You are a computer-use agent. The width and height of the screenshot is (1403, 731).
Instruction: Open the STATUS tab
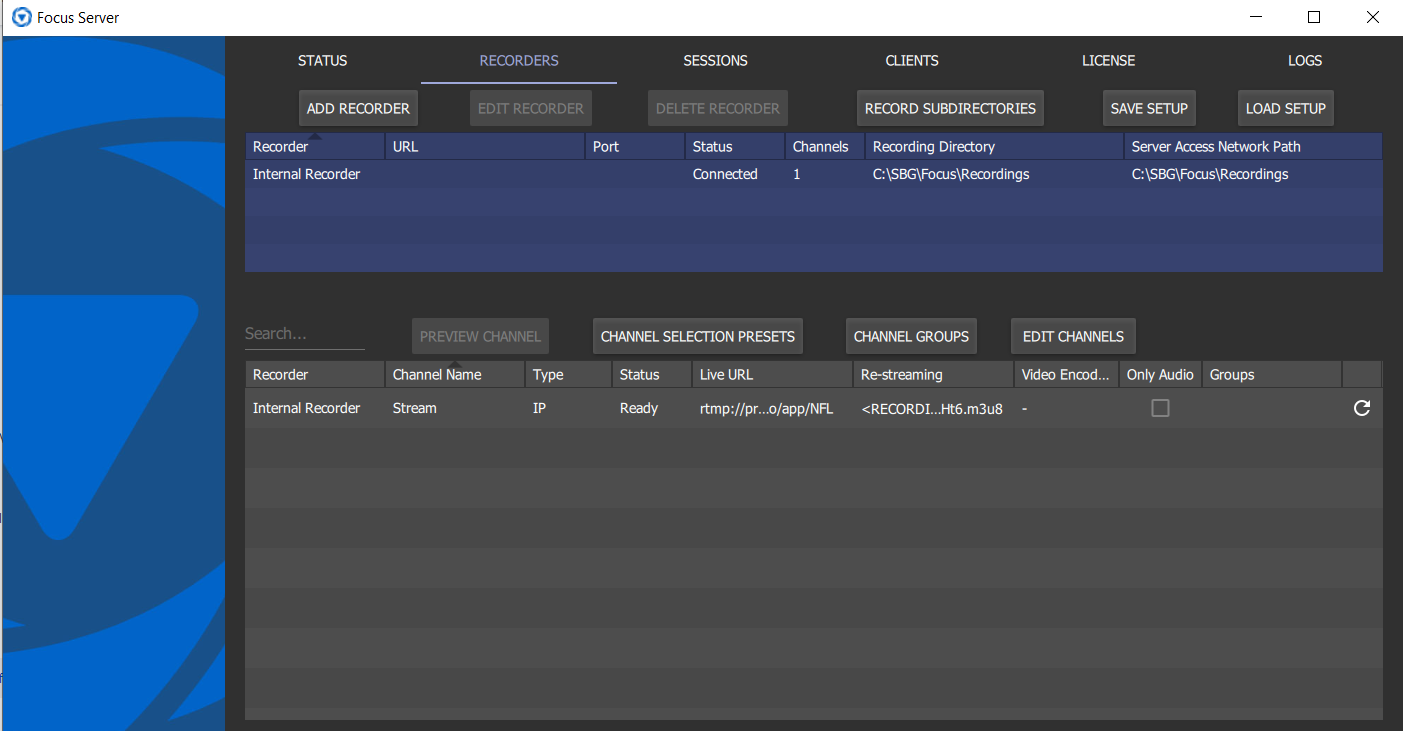tap(323, 61)
